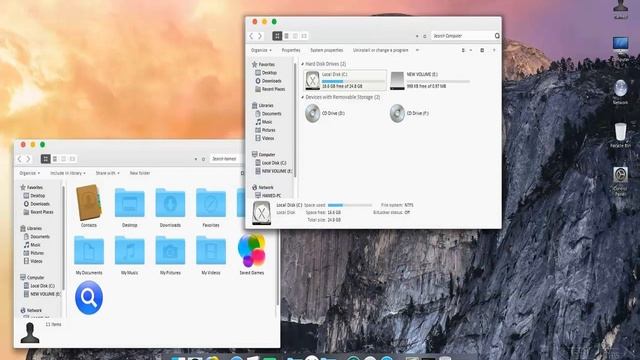Click System properties button

327,50
